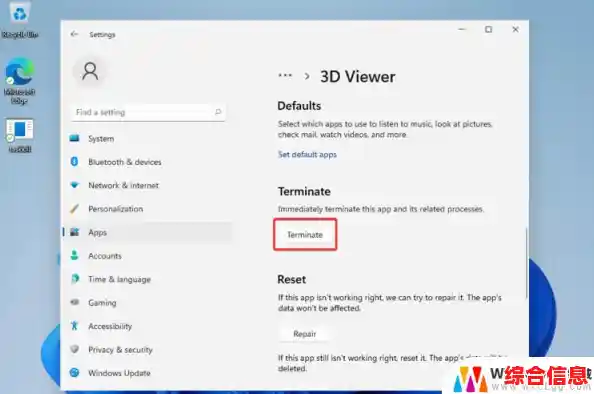Screen dimensions: 594x394
Task: Maximize the Settings window
Action: point(489,29)
